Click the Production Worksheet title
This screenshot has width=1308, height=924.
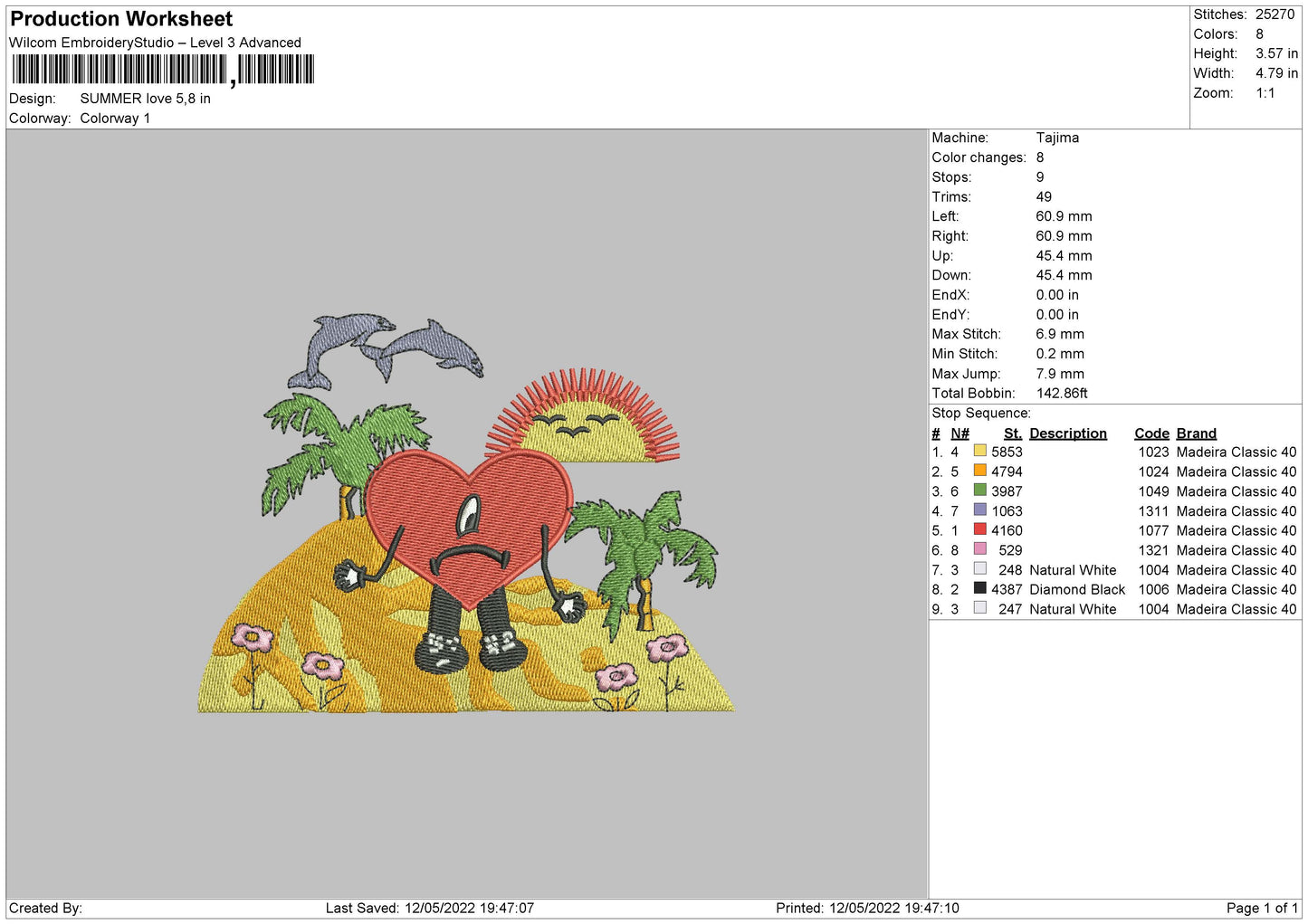tap(121, 19)
